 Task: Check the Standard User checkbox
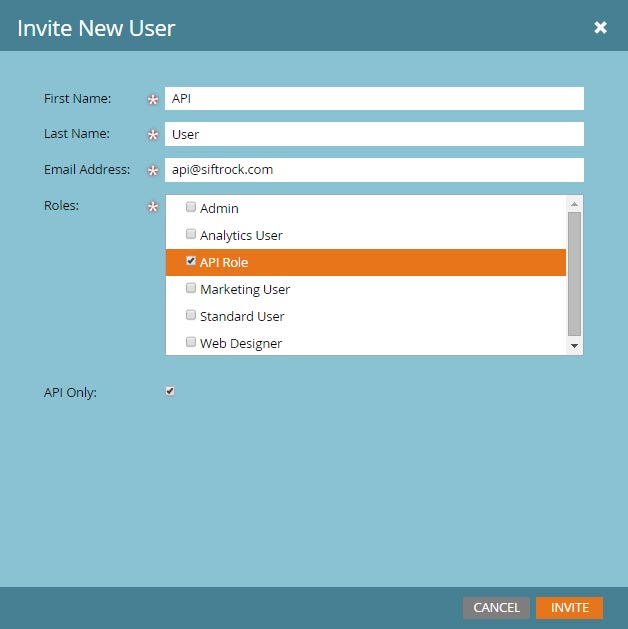click(x=191, y=315)
